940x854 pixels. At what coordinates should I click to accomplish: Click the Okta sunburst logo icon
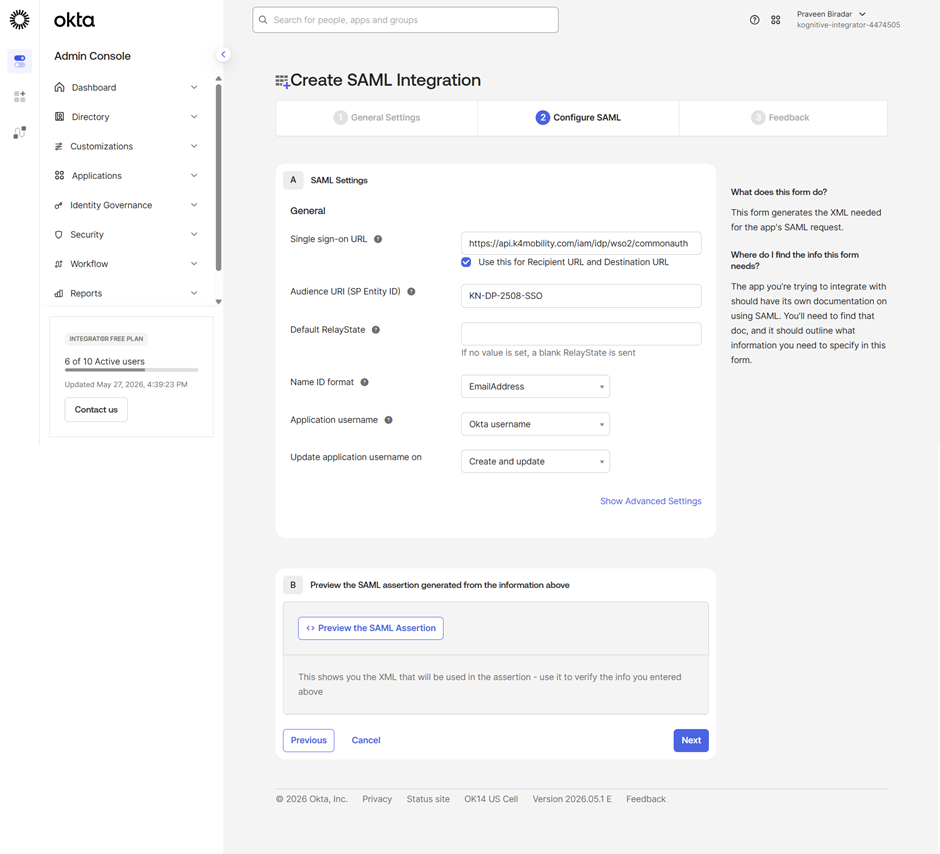coord(19,20)
